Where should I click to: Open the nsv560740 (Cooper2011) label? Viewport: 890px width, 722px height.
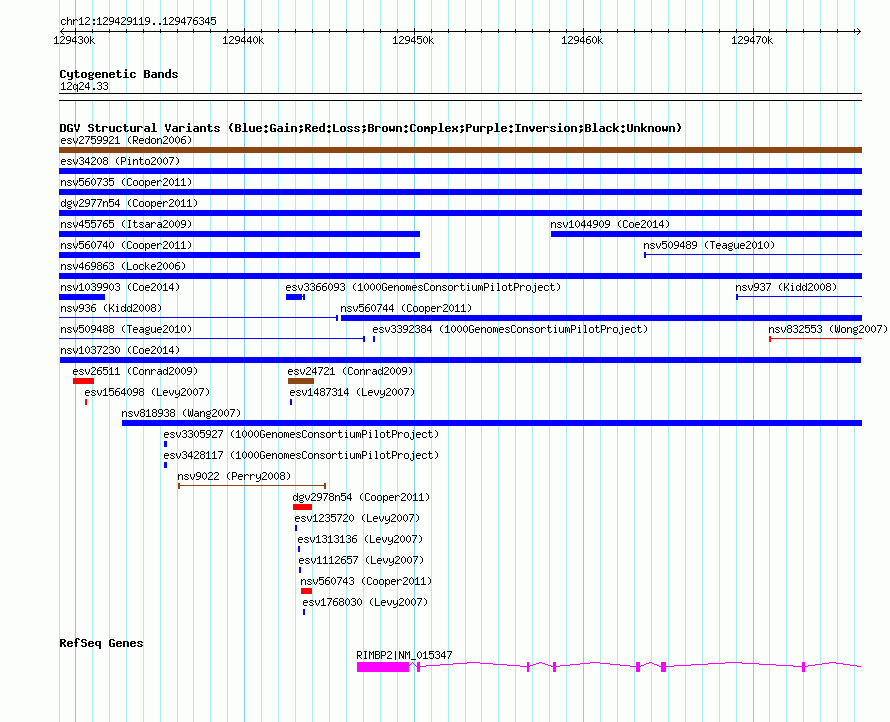click(126, 245)
